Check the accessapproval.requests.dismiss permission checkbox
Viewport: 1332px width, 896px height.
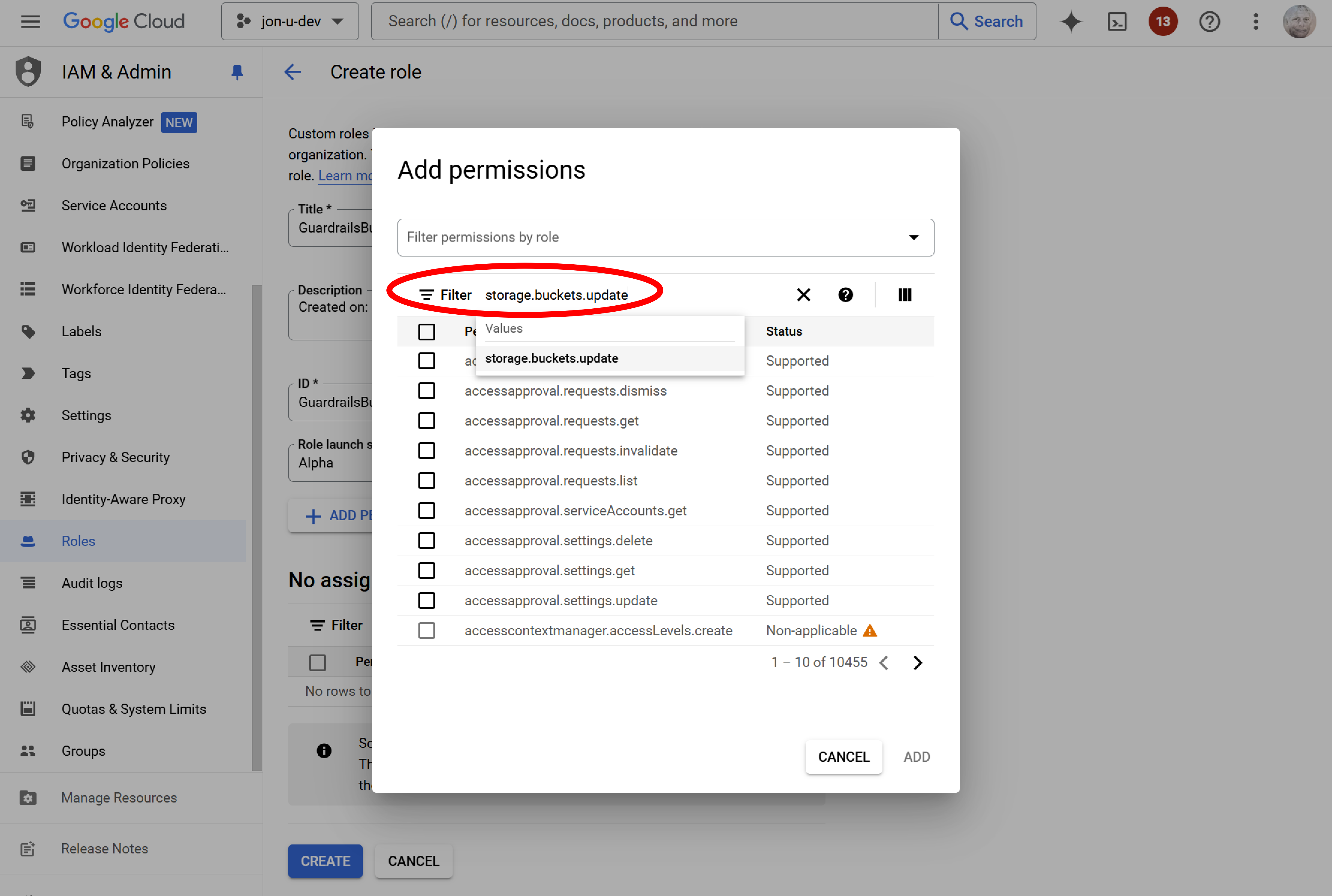point(426,391)
